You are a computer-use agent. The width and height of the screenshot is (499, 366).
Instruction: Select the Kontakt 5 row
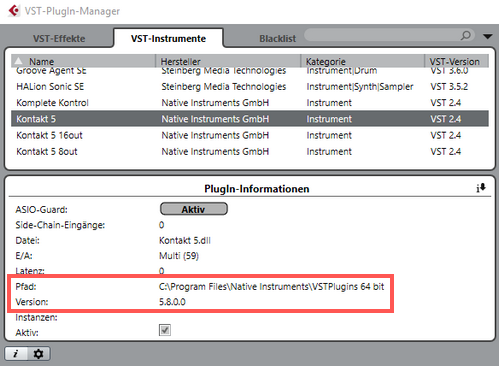[x=250, y=119]
